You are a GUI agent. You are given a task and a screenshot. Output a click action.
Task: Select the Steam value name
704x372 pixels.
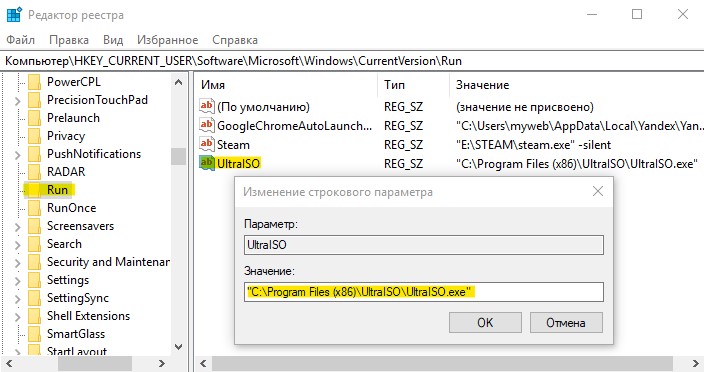point(233,145)
